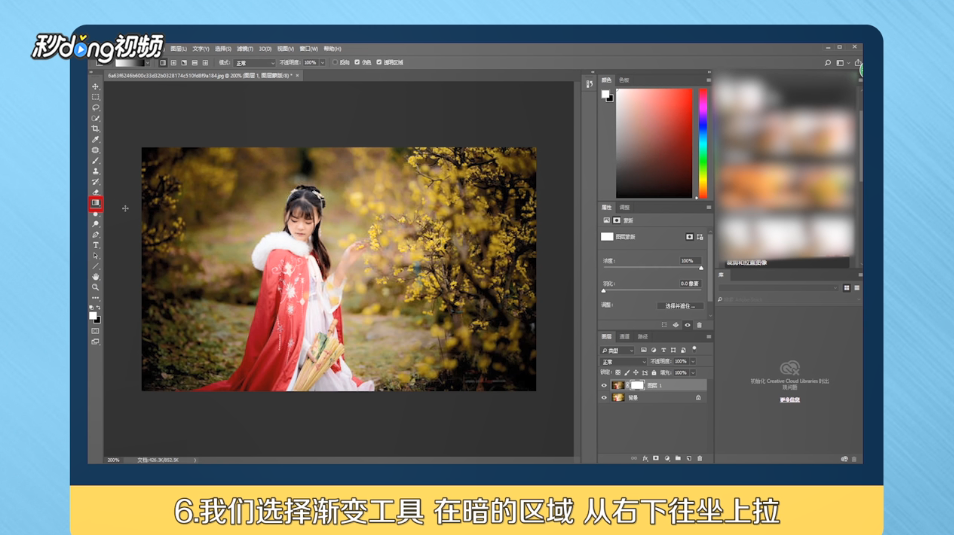Choose linear gradient type icon
This screenshot has width=954, height=535.
click(162, 63)
